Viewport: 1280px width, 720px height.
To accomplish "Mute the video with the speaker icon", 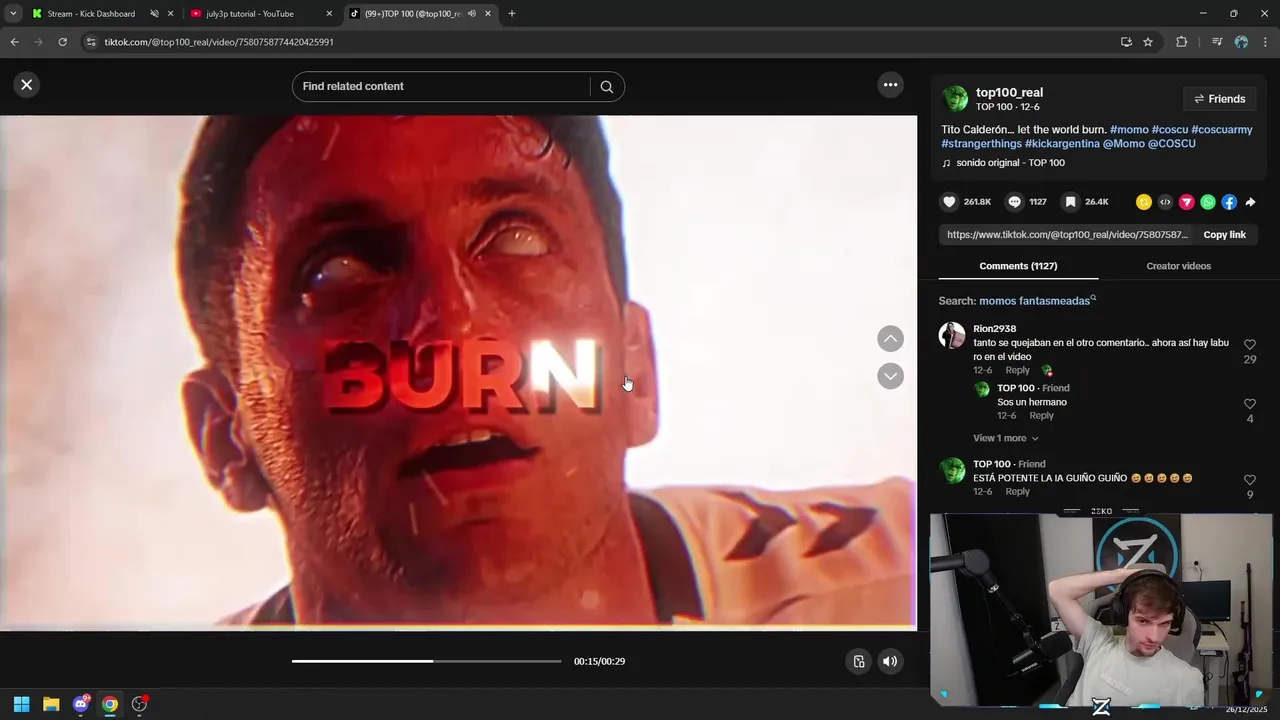I will [890, 661].
